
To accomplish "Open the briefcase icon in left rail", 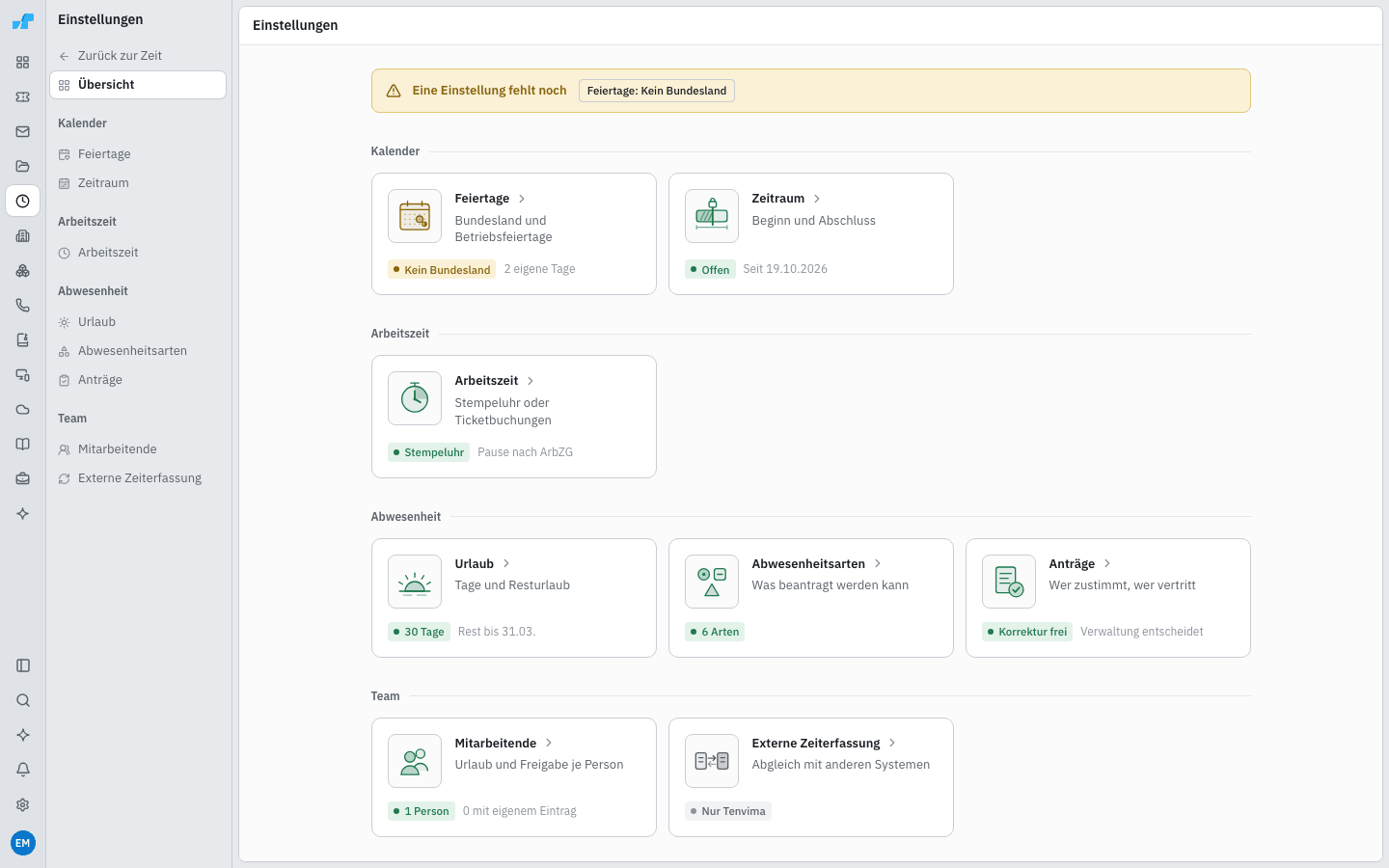I will (x=23, y=479).
